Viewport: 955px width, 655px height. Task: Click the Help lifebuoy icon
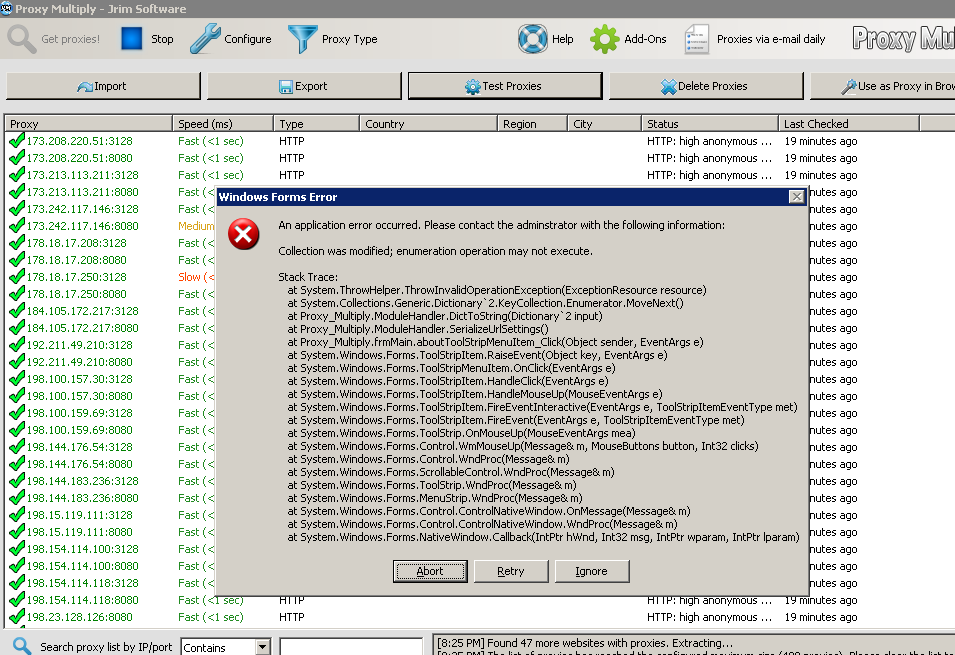coord(532,39)
